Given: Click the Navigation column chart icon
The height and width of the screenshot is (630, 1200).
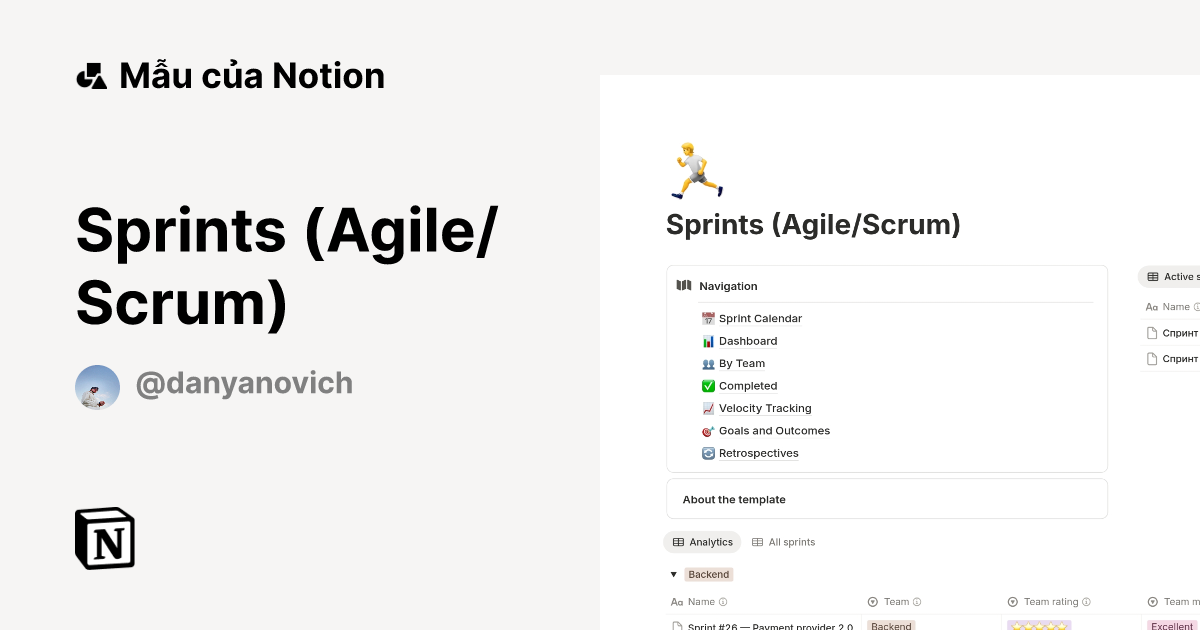Looking at the screenshot, I should 684,285.
